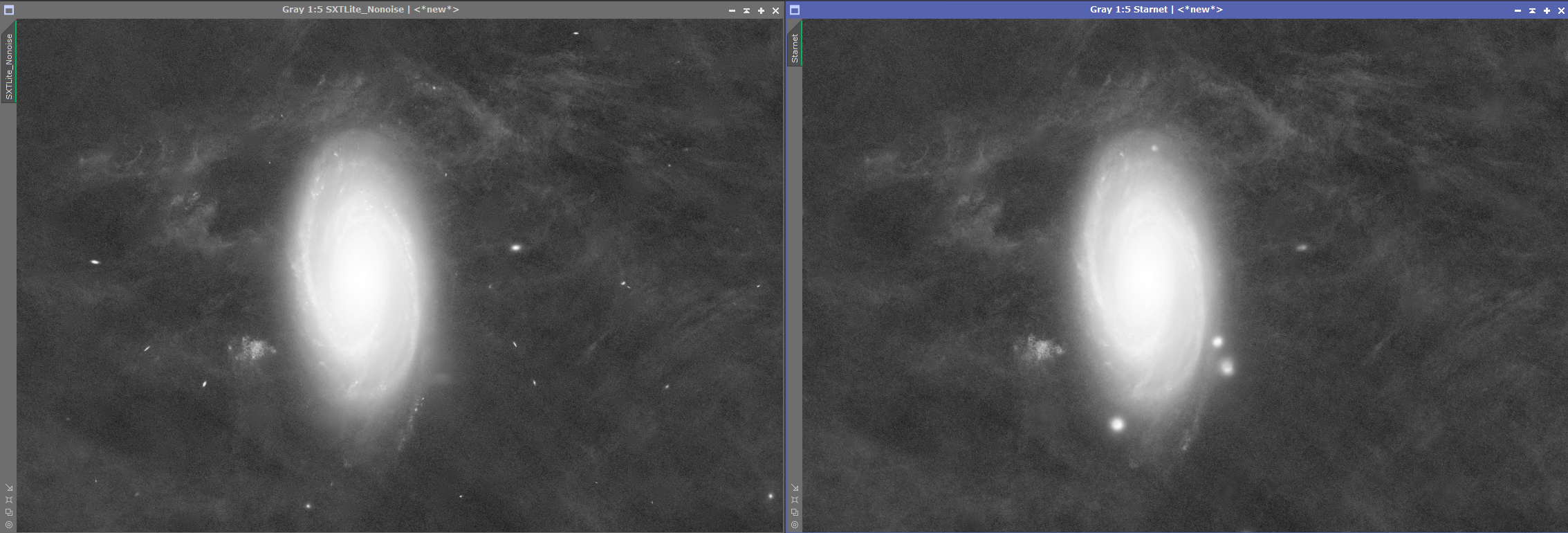Shade the SXTLite_Nonoise window with the triangle button
Screen dimensions: 1568x533
746,10
